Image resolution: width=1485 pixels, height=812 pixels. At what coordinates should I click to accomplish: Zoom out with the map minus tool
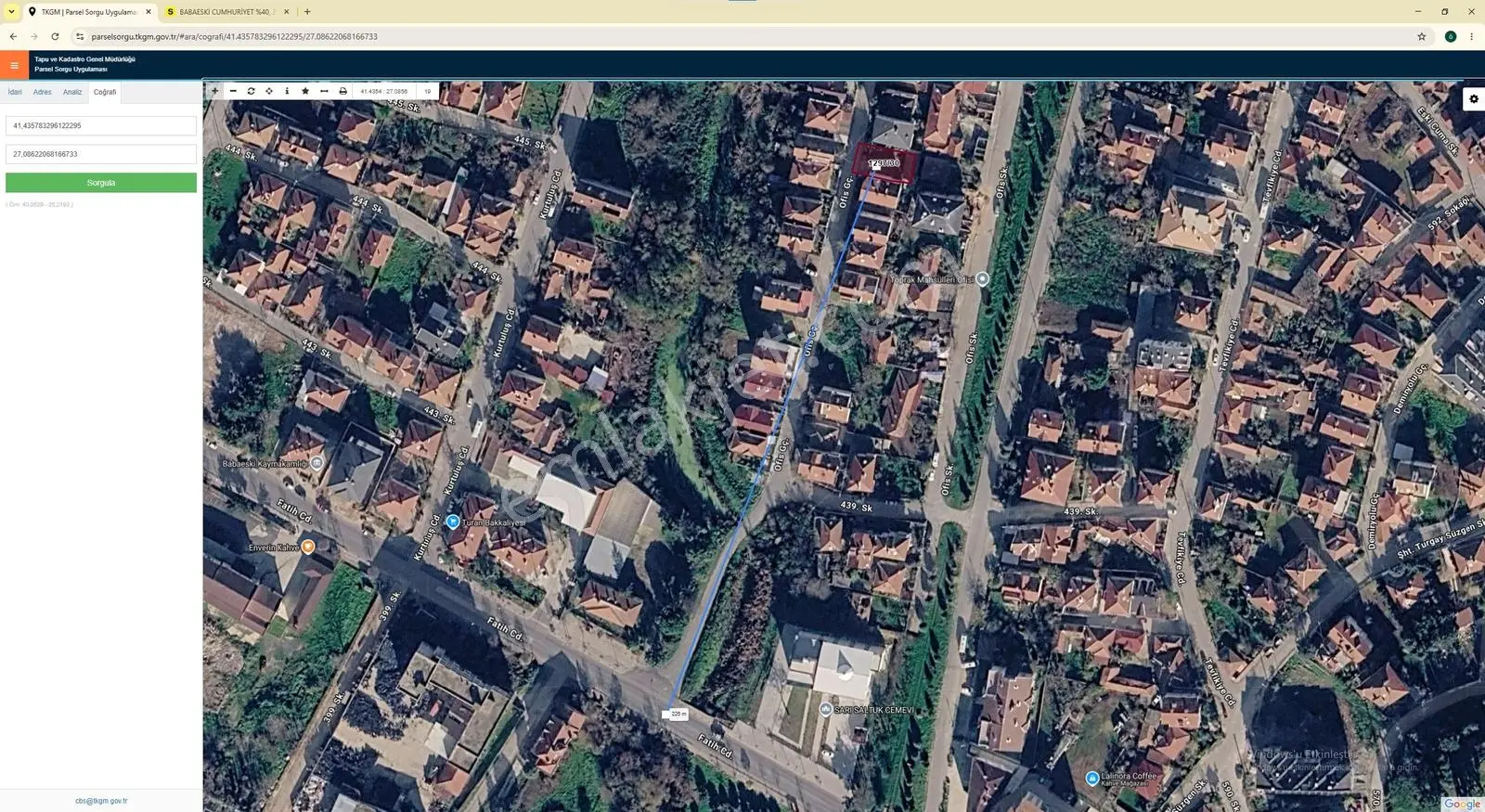click(233, 91)
